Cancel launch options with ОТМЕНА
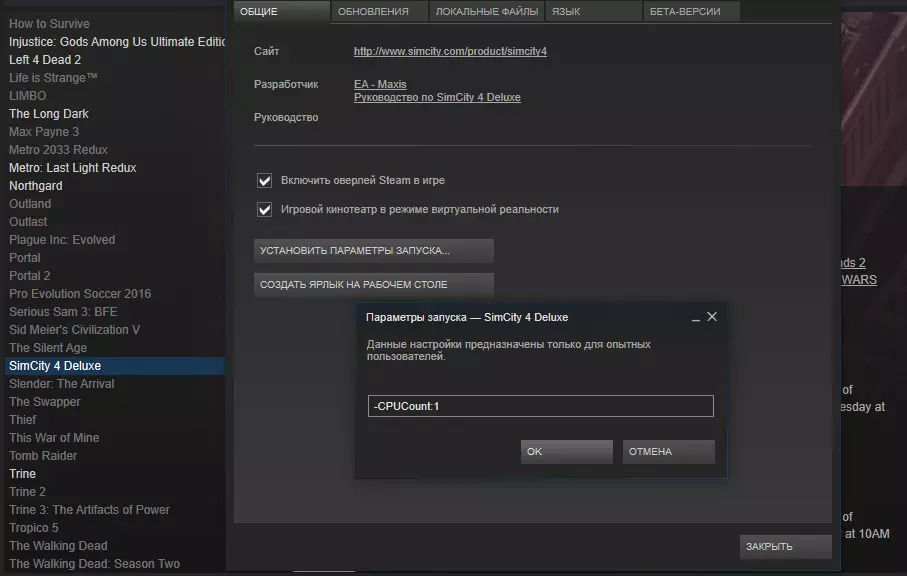This screenshot has height=576, width=907. click(668, 452)
